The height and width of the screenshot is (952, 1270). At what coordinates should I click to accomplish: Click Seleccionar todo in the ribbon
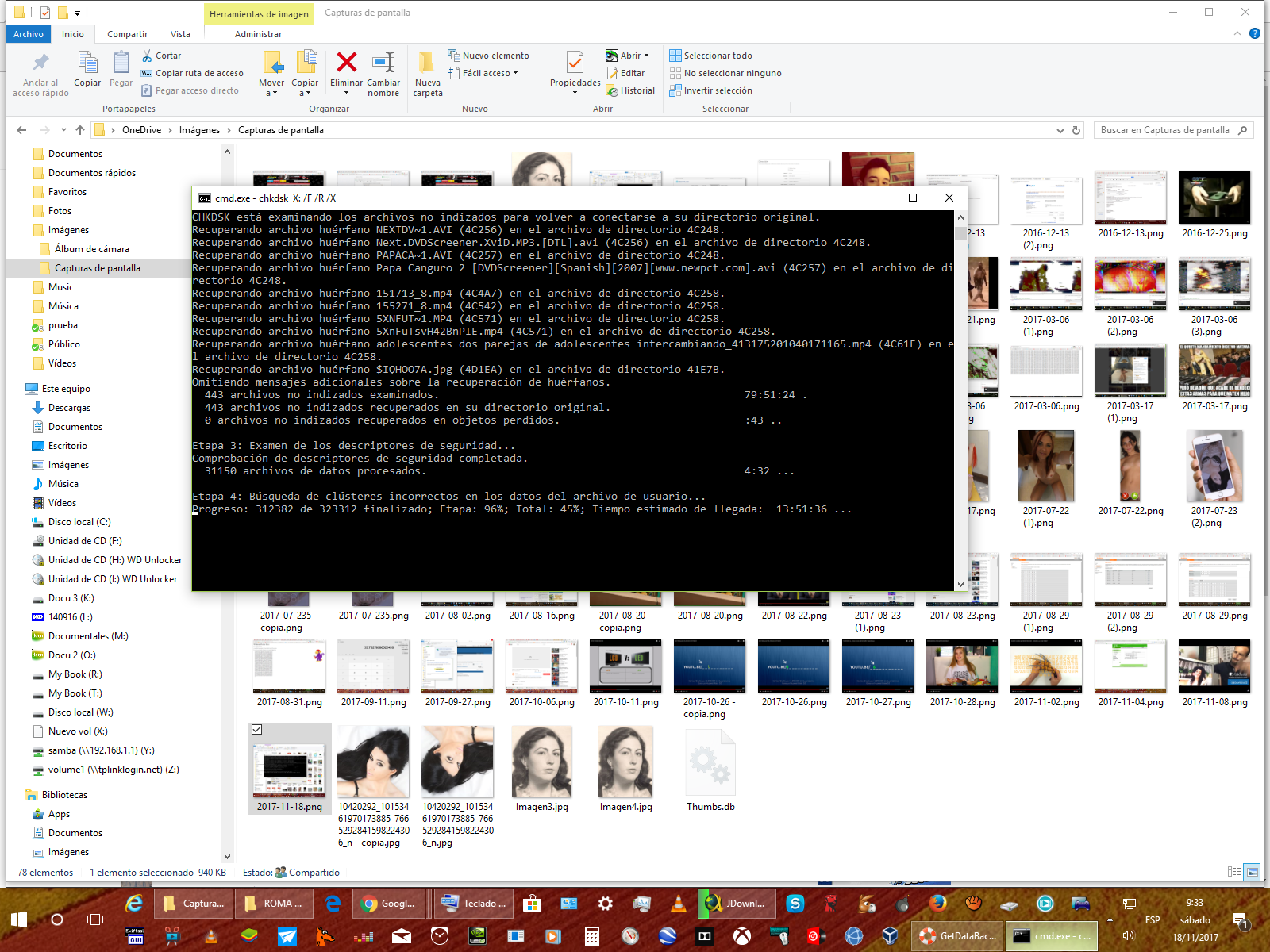(x=718, y=56)
